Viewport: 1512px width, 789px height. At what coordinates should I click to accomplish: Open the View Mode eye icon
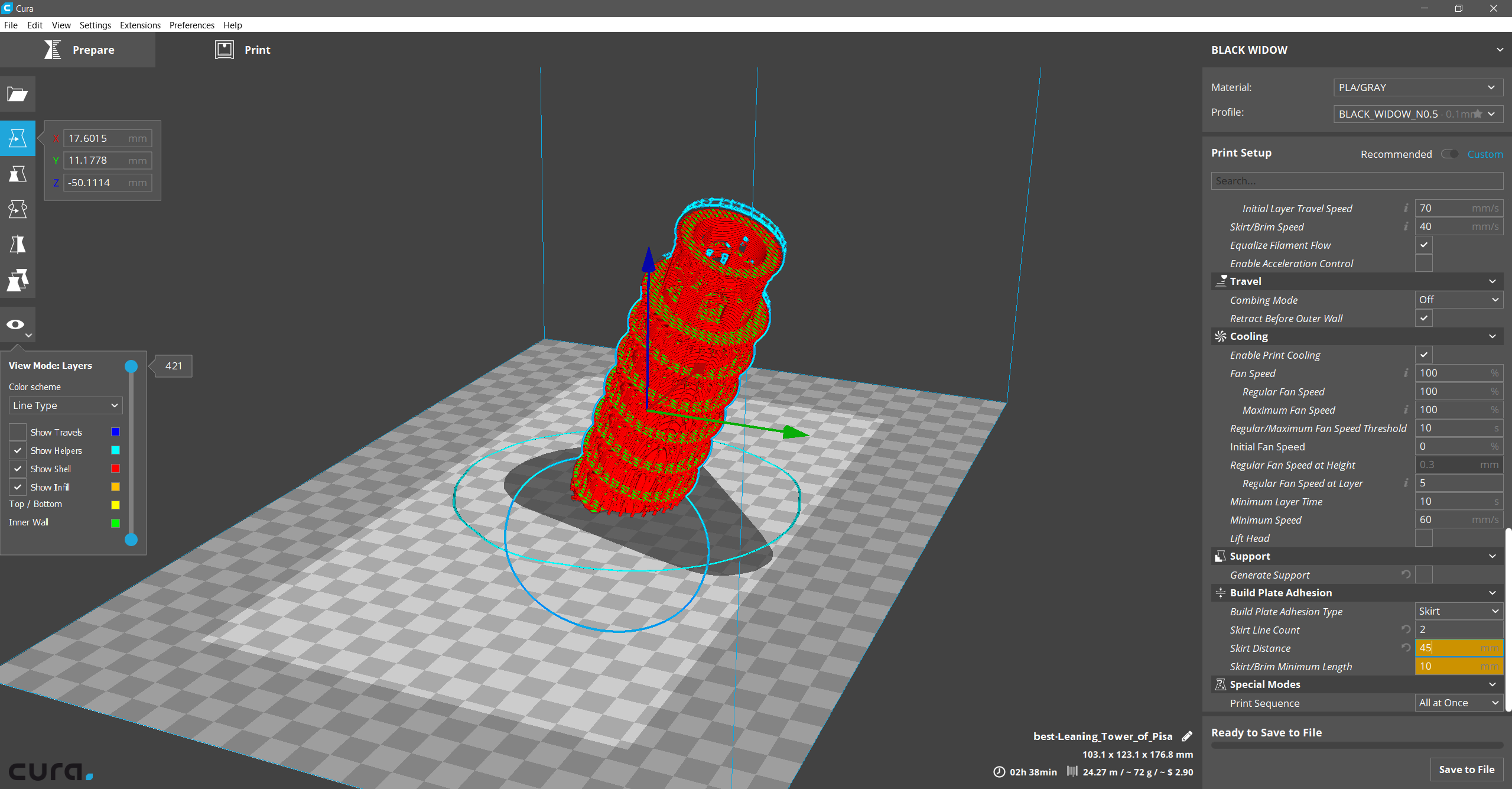17,324
